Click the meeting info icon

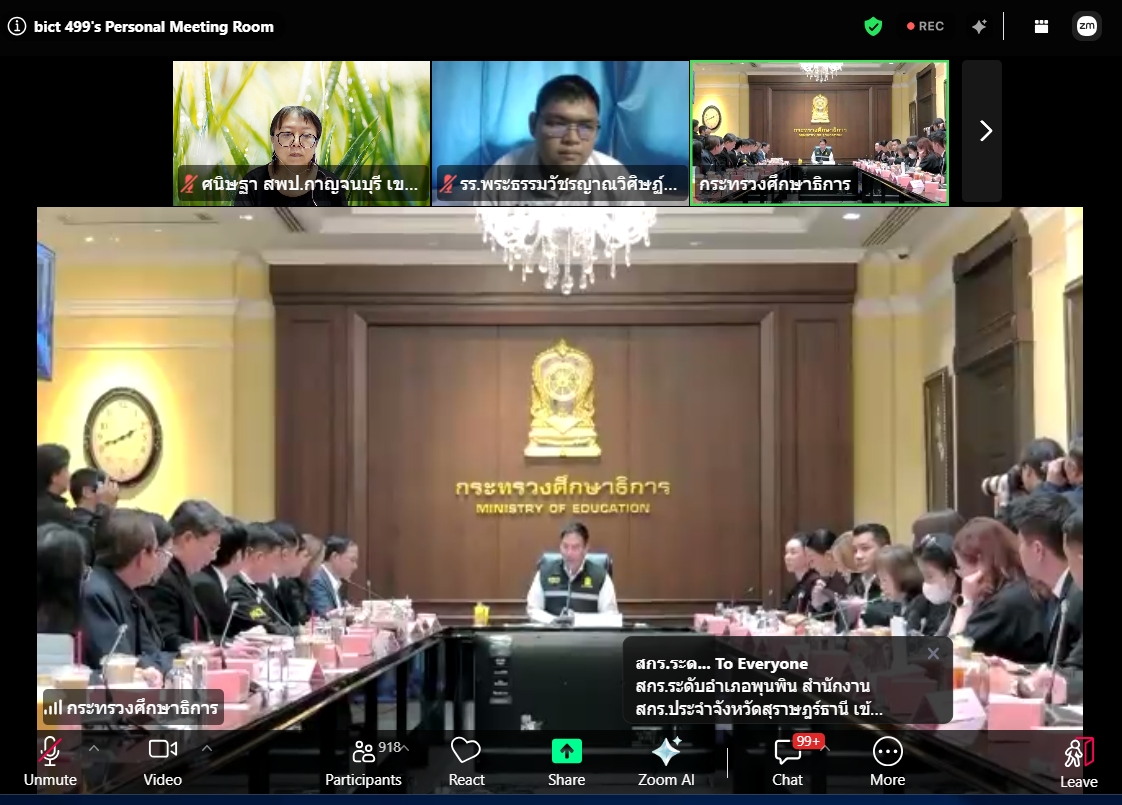pyautogui.click(x=16, y=26)
